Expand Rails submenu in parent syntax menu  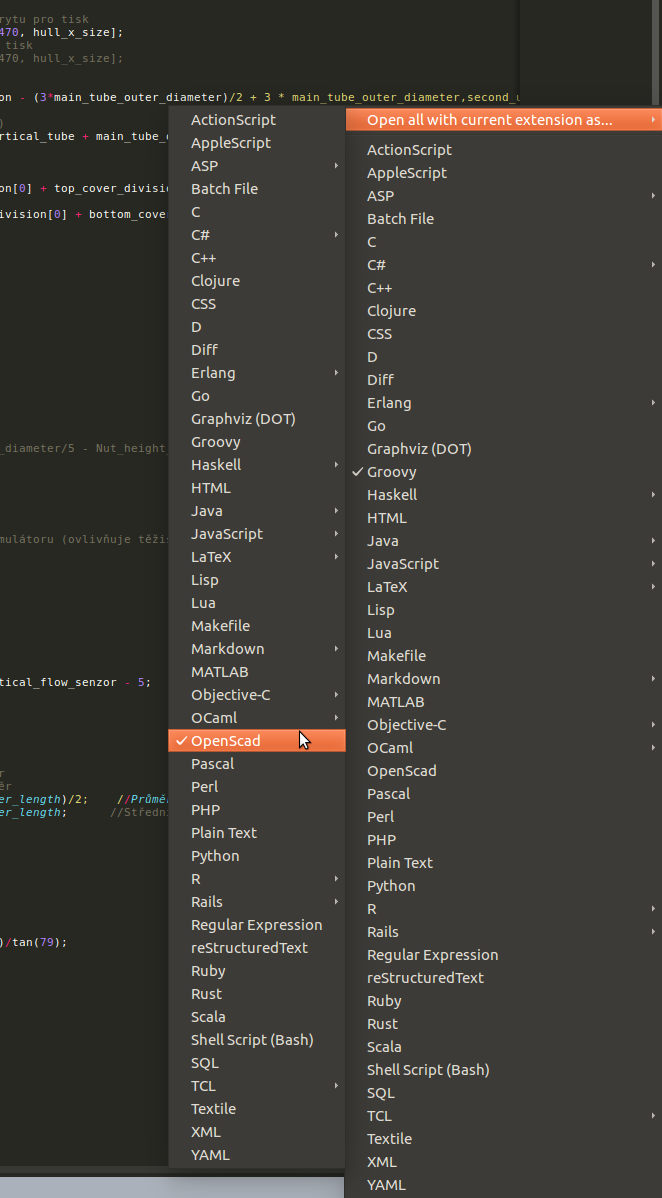coord(336,902)
